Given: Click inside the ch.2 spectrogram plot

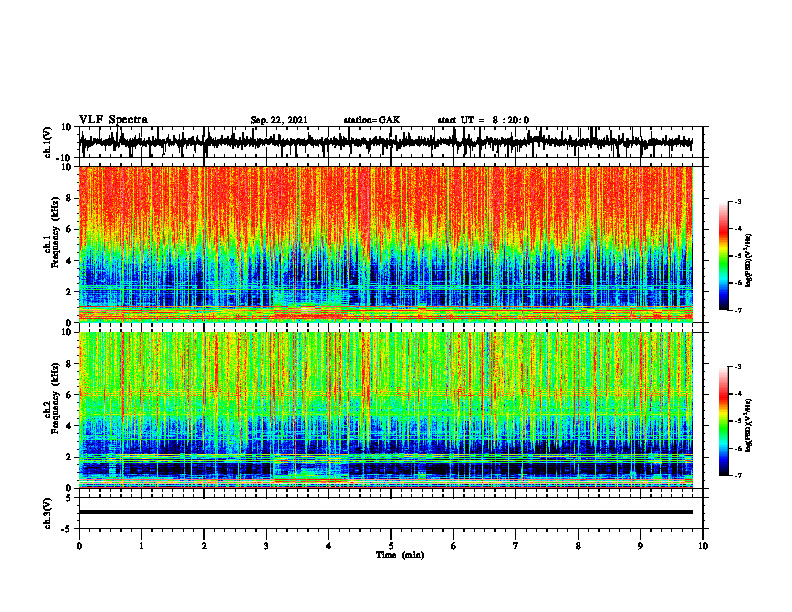Looking at the screenshot, I should click(385, 410).
